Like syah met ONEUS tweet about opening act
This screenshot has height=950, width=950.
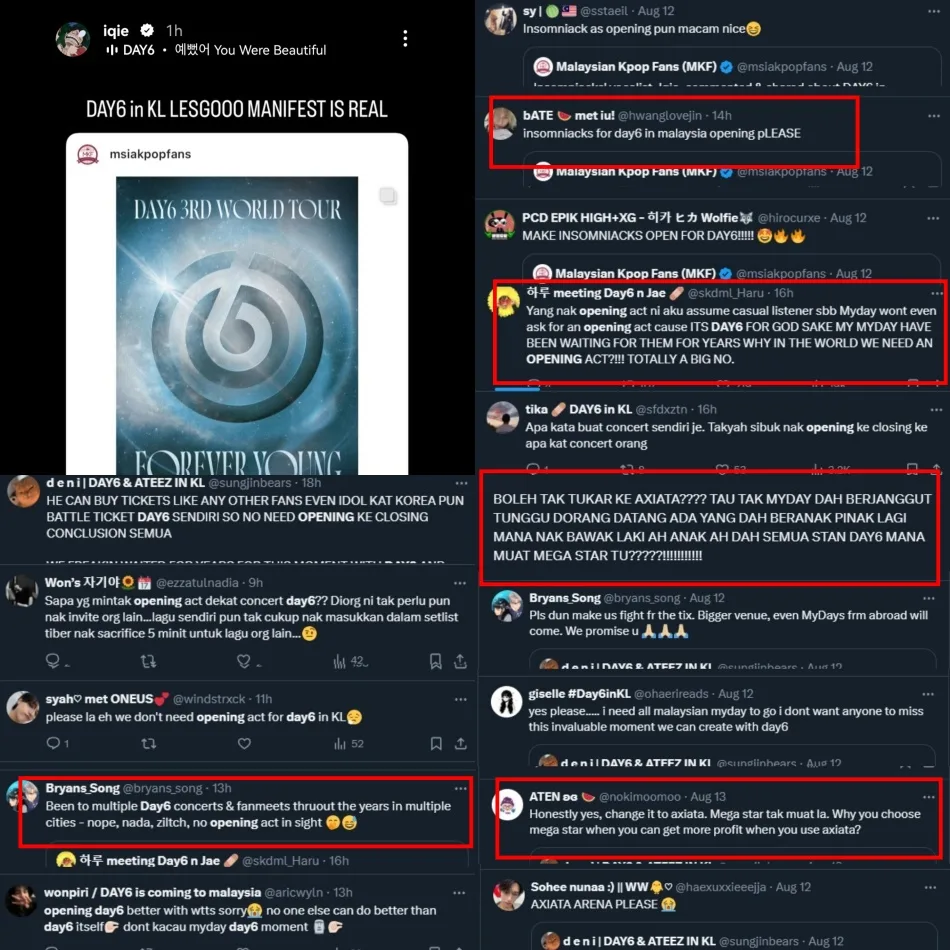click(x=244, y=743)
